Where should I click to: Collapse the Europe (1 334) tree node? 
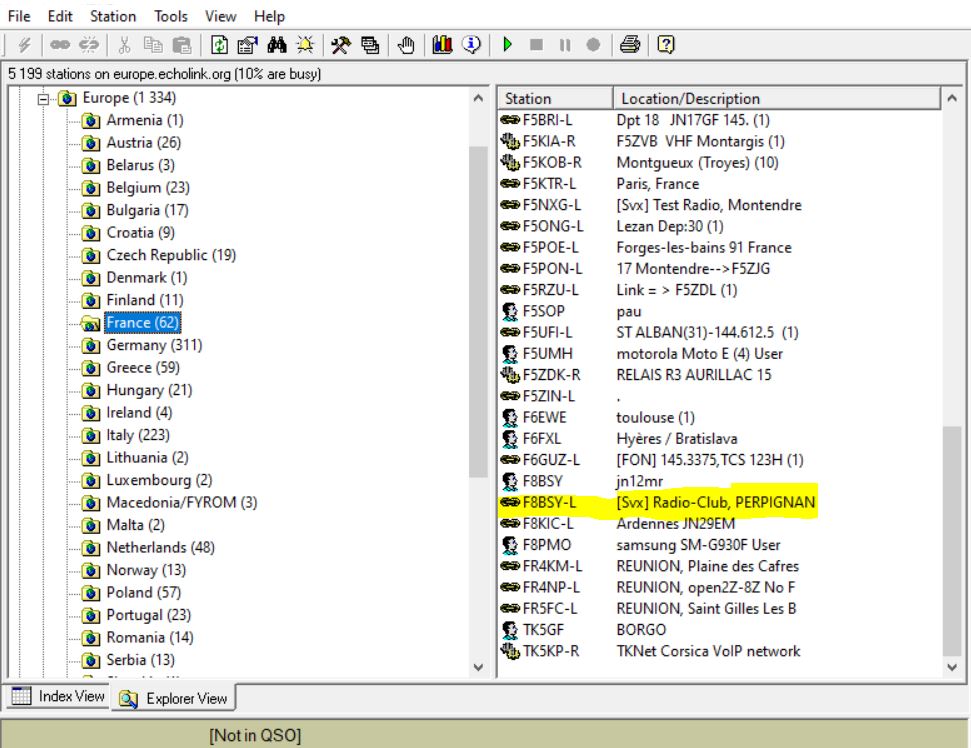point(43,98)
